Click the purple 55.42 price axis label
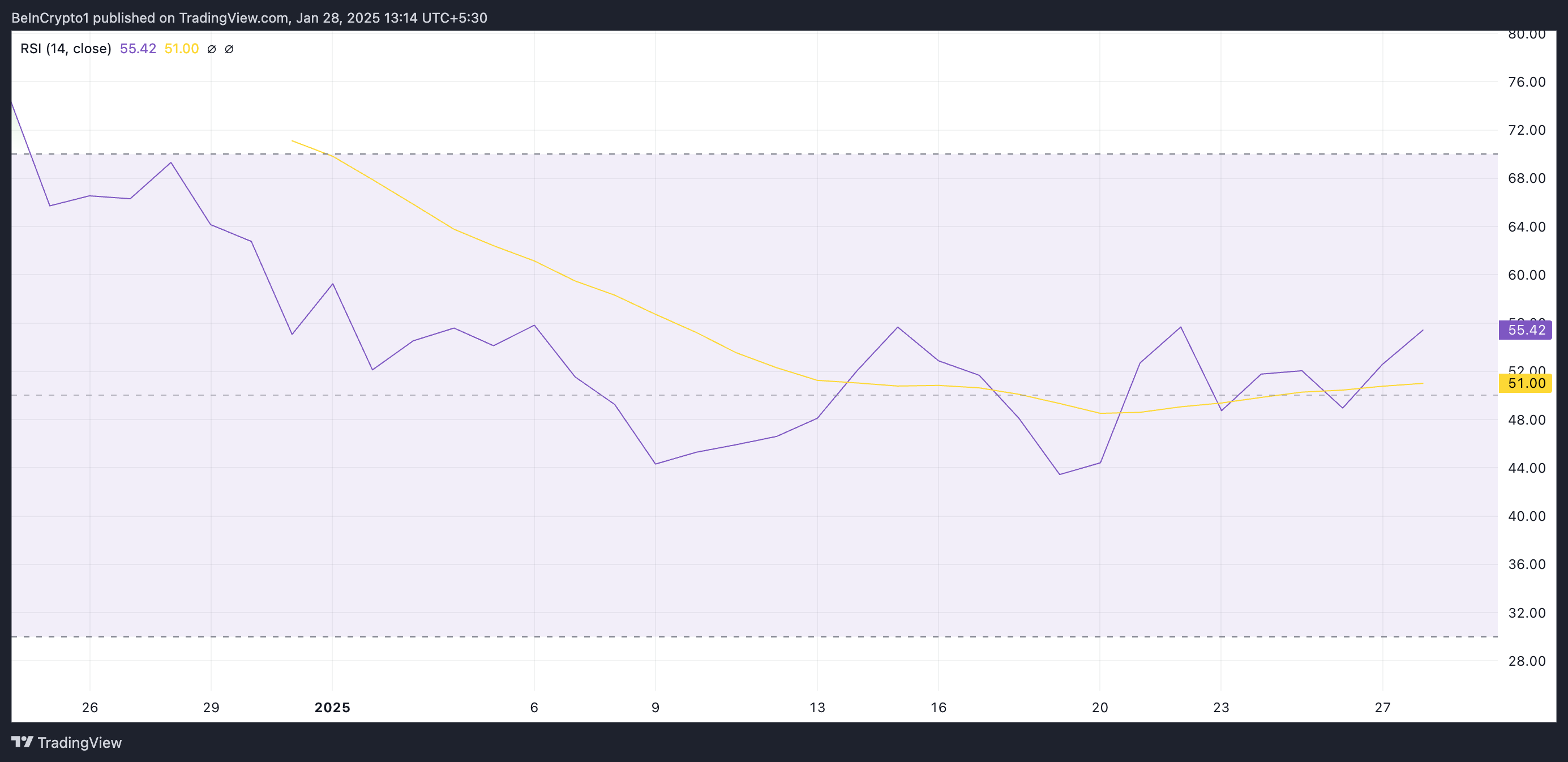1568x762 pixels. (1526, 330)
